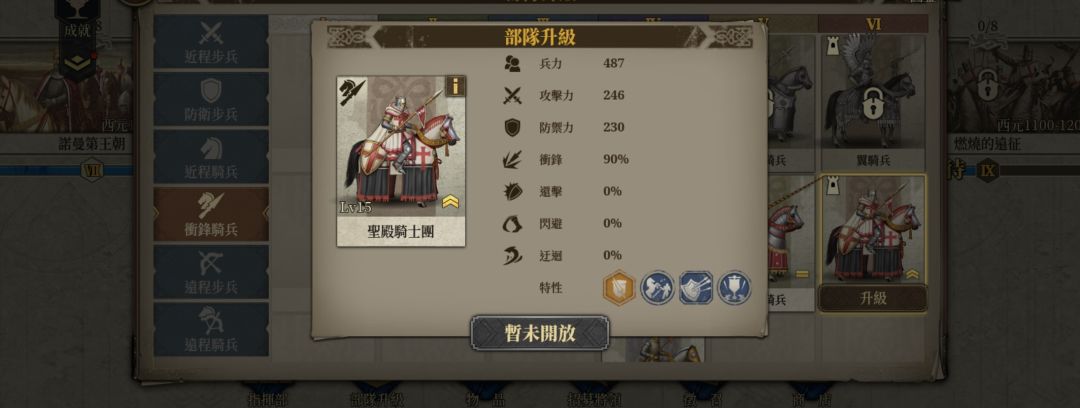Click the 攻擊力 crossed swords icon
This screenshot has height=408, width=1080.
click(512, 96)
